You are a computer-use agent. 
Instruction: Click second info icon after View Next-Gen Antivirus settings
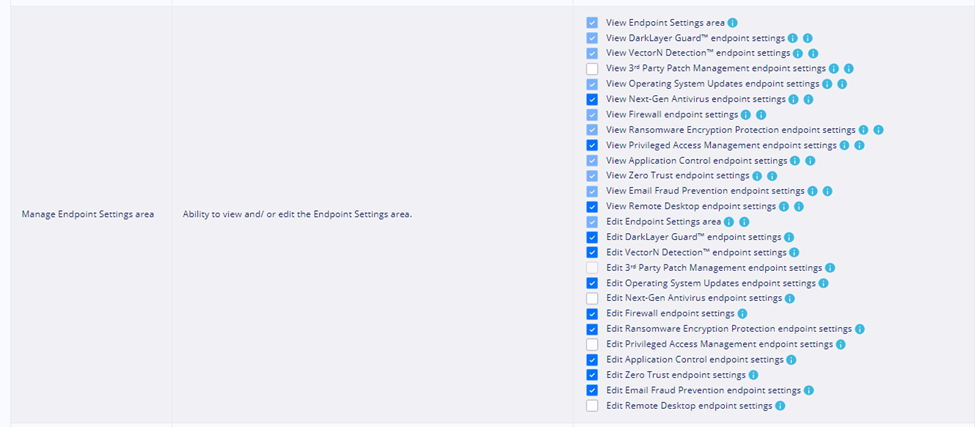(x=808, y=99)
